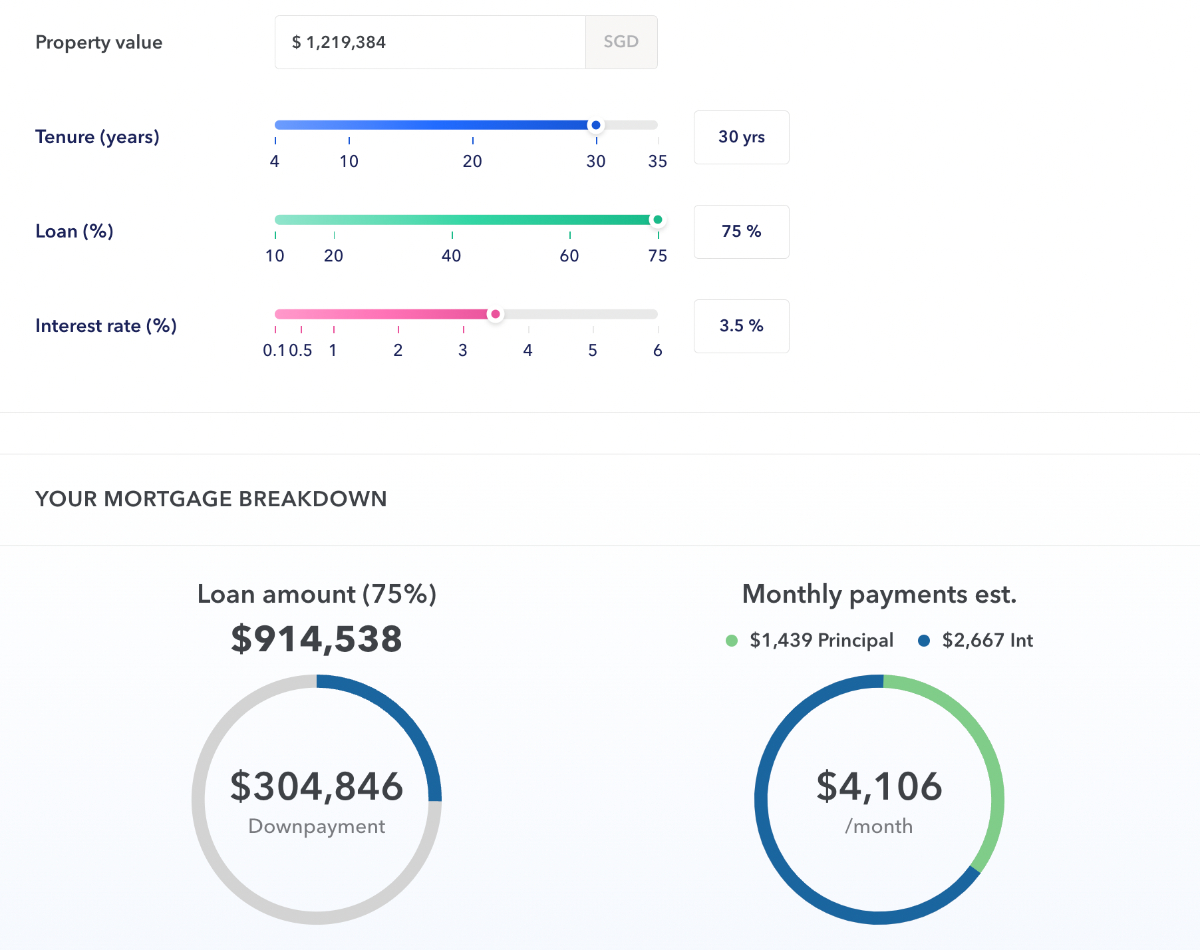Grab the Tenure slider handle
The image size is (1200, 950).
coord(596,125)
